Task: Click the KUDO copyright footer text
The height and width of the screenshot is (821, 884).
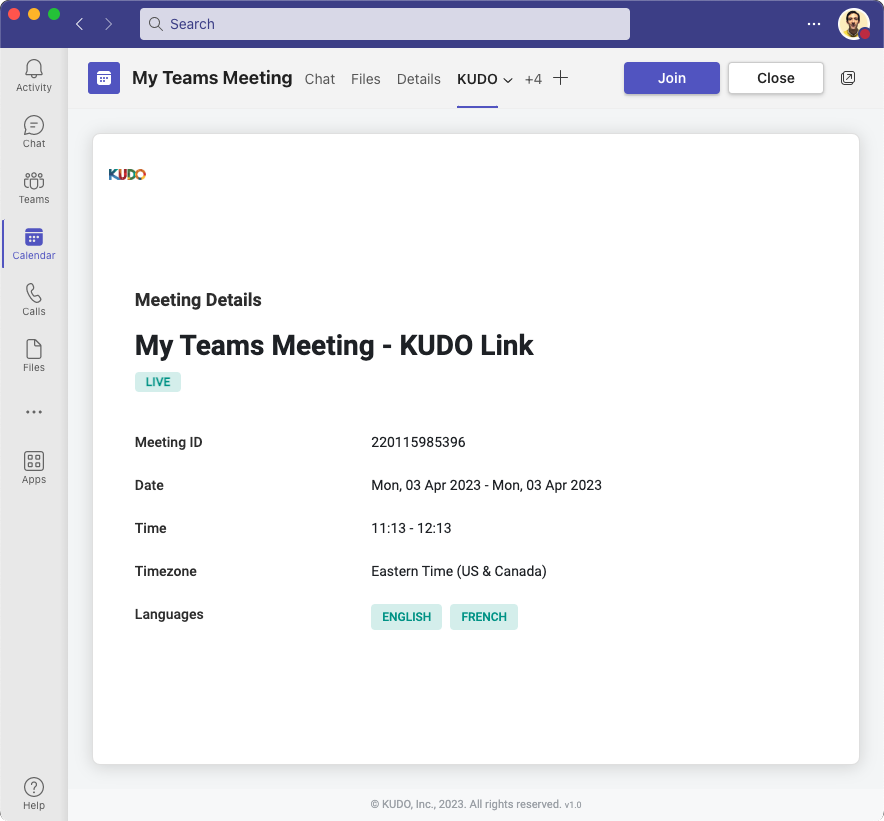Action: point(476,804)
